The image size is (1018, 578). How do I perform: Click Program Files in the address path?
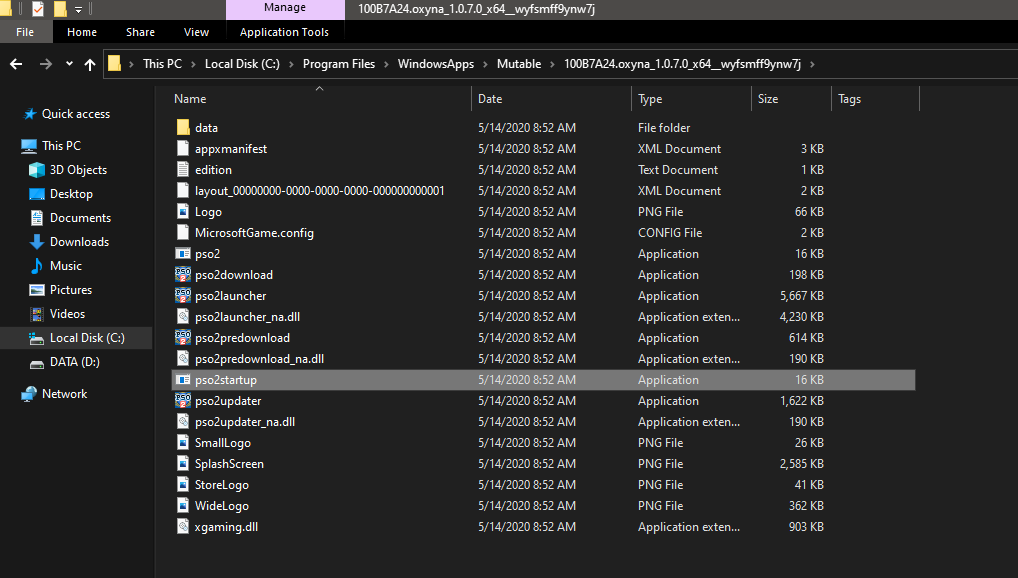coord(339,64)
